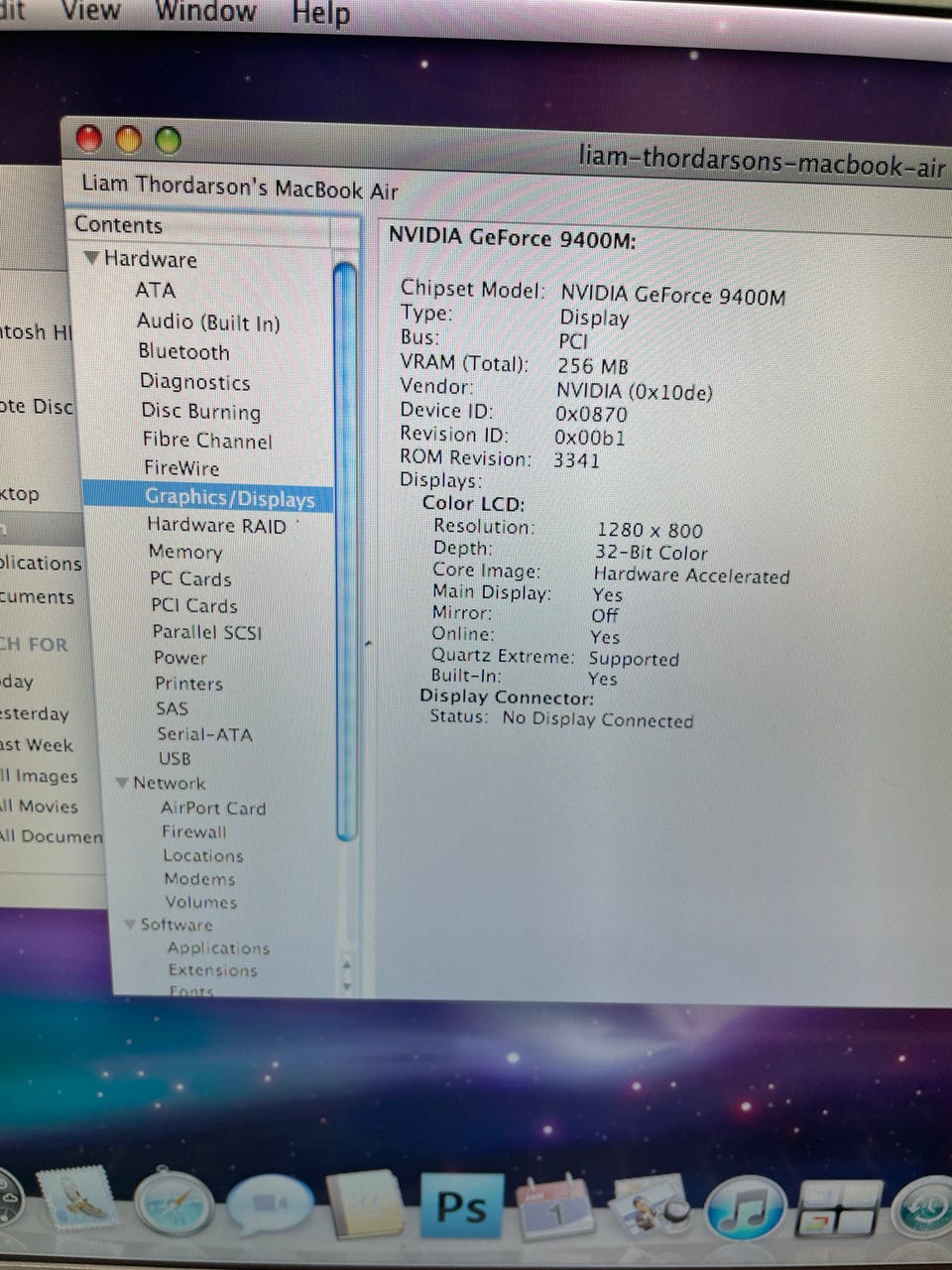Click the NVIDIA GeForce 9400M: heading
Image resolution: width=952 pixels, height=1270 pixels.
coord(512,238)
